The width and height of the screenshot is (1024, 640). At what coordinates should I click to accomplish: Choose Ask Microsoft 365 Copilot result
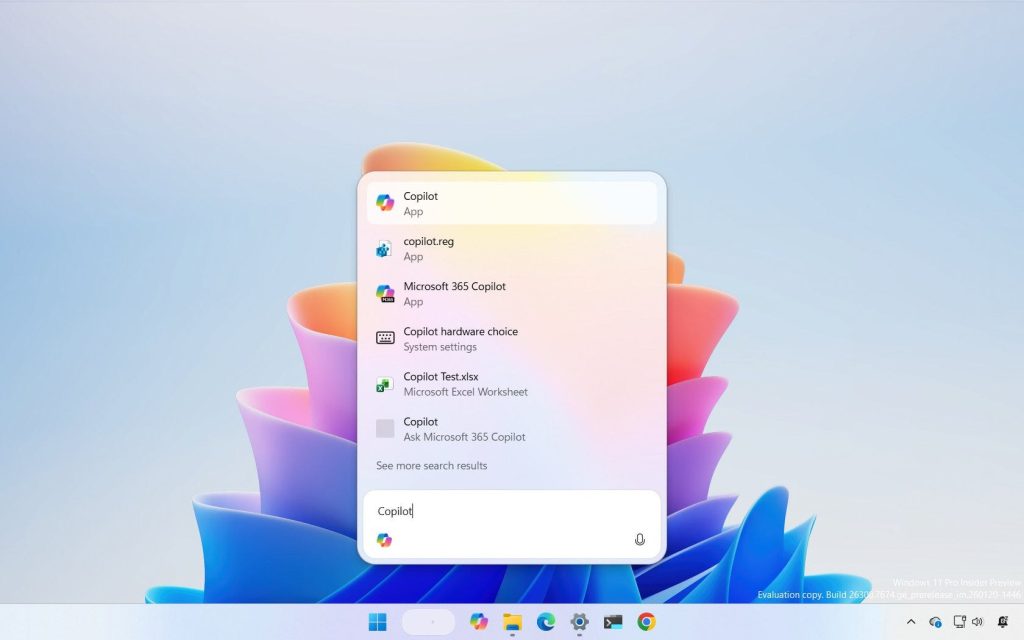tap(512, 428)
